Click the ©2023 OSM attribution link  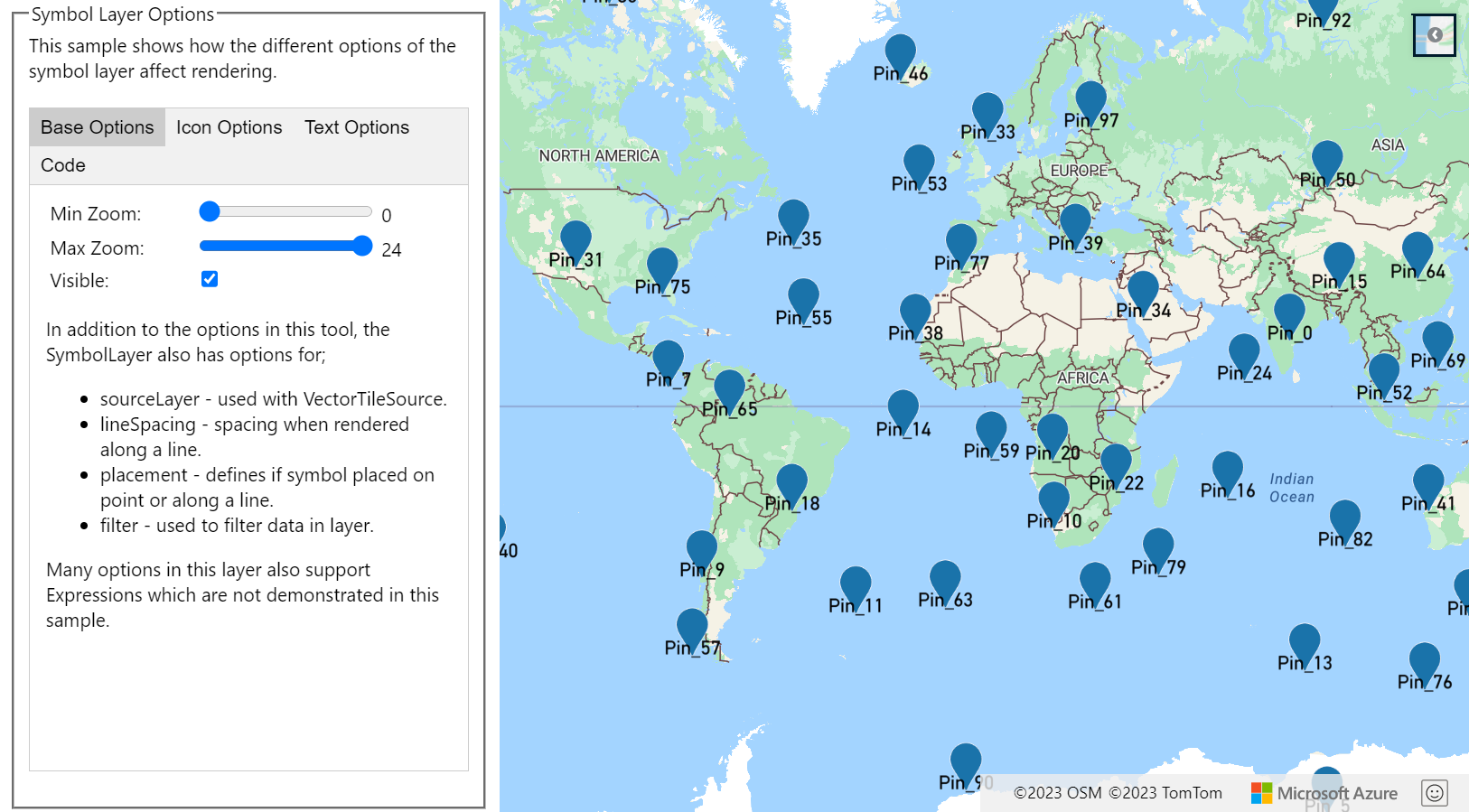(1058, 793)
